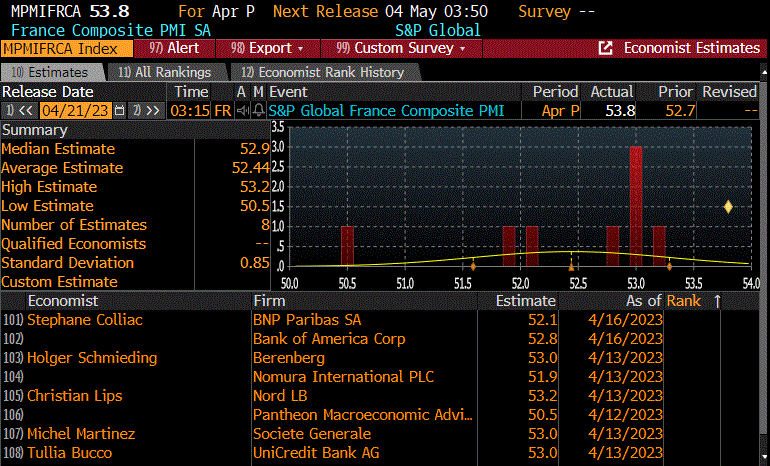The image size is (770, 466).
Task: Open Berenberg firm entry
Action: click(x=289, y=358)
